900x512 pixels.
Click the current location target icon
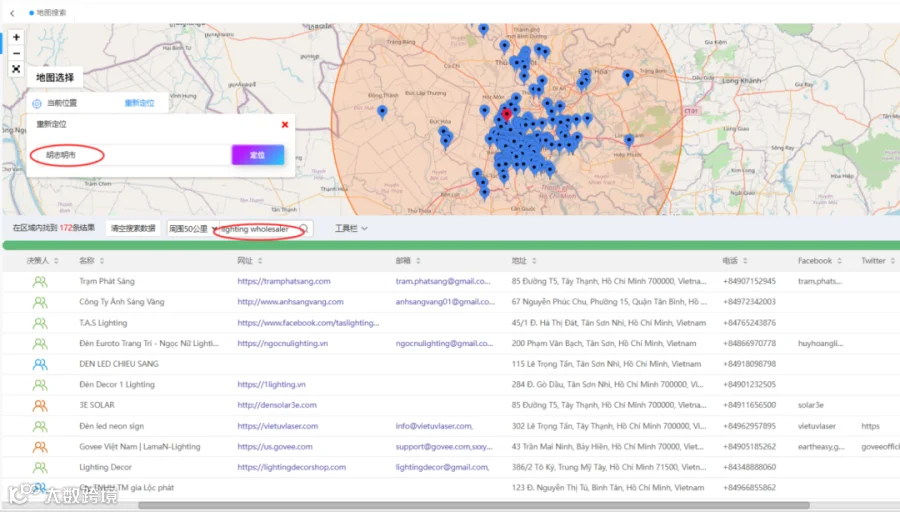(37, 103)
